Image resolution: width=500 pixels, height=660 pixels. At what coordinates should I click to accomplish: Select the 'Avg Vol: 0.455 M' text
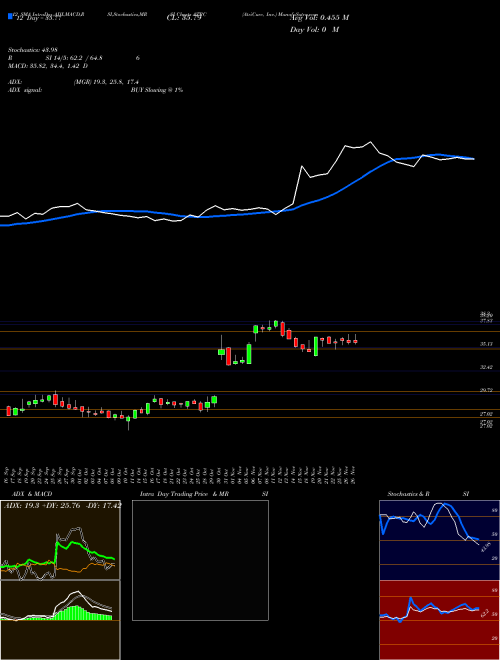pyautogui.click(x=319, y=18)
